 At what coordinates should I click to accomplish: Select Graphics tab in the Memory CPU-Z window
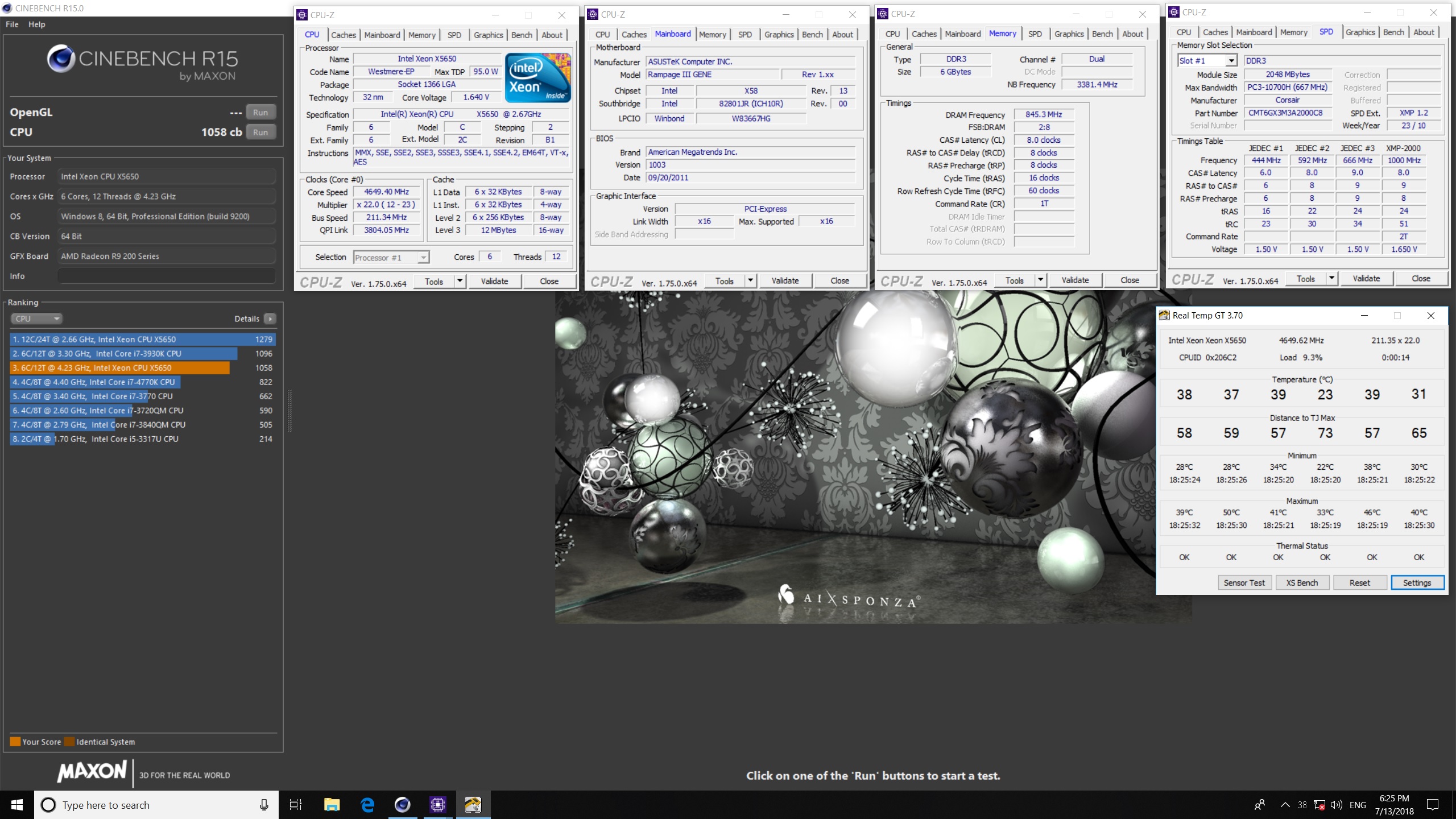coord(1069,34)
